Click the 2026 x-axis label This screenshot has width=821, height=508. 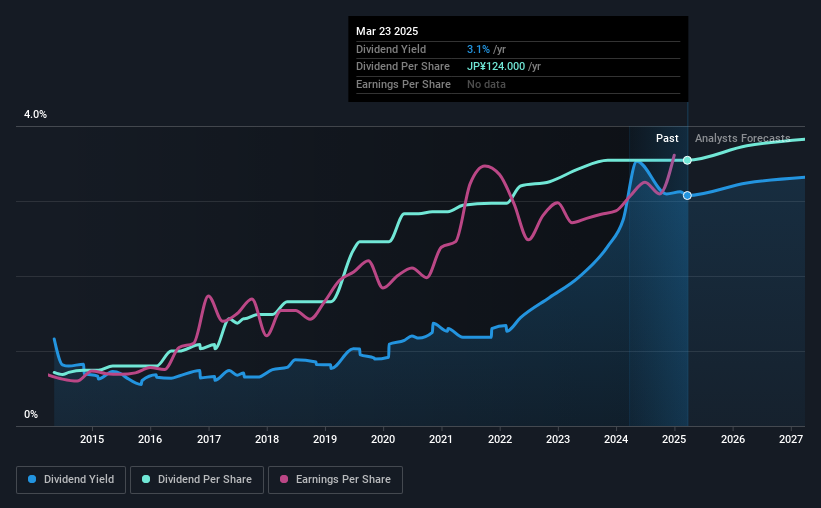pyautogui.click(x=733, y=439)
